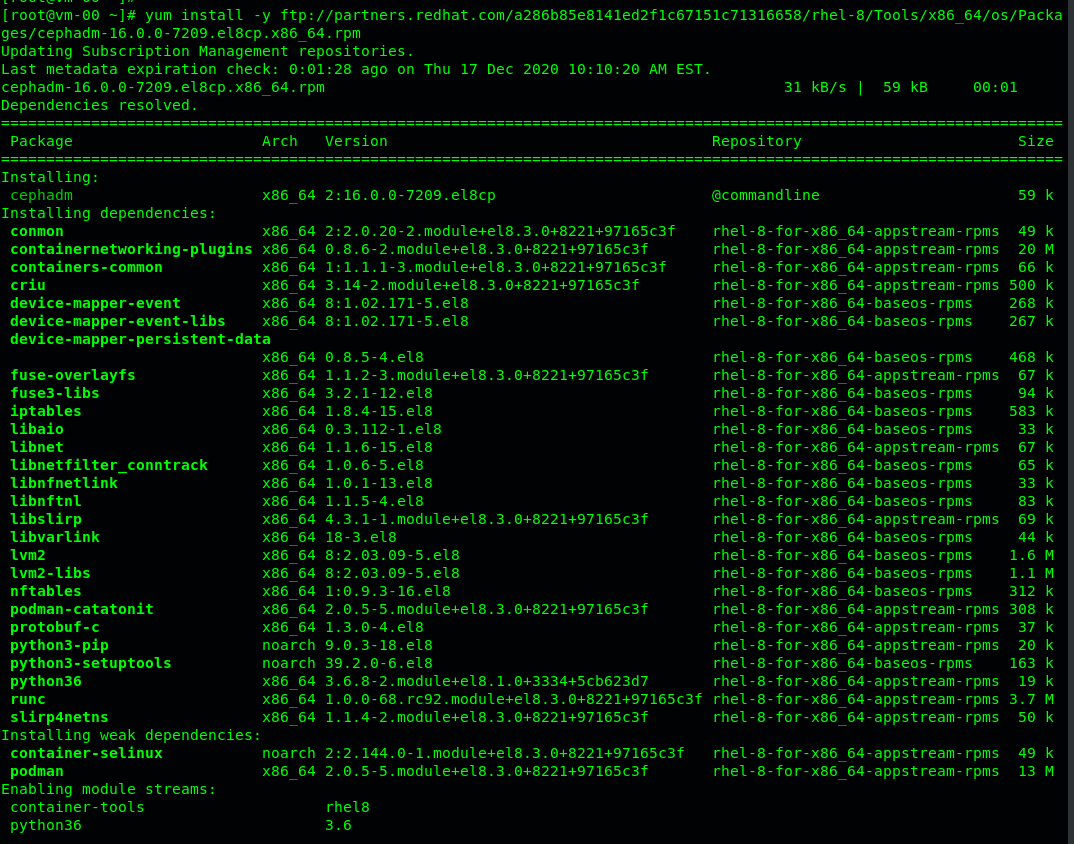This screenshot has width=1074, height=844.
Task: Click the python3-setuptools package name
Action: click(91, 663)
